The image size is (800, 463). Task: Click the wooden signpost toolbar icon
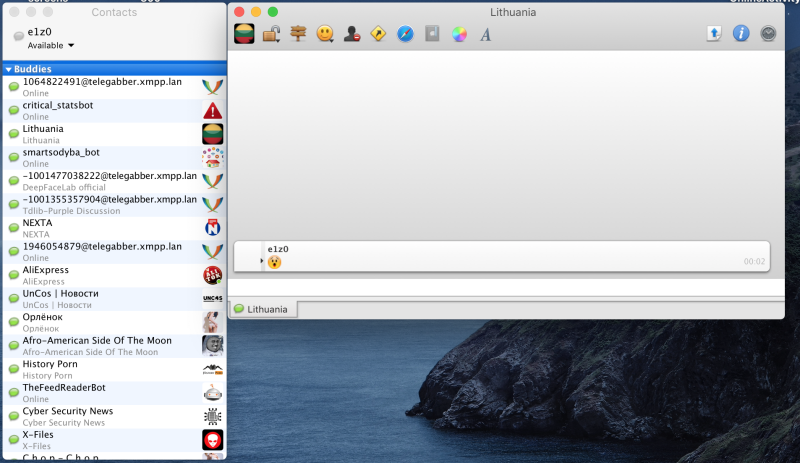pyautogui.click(x=298, y=34)
